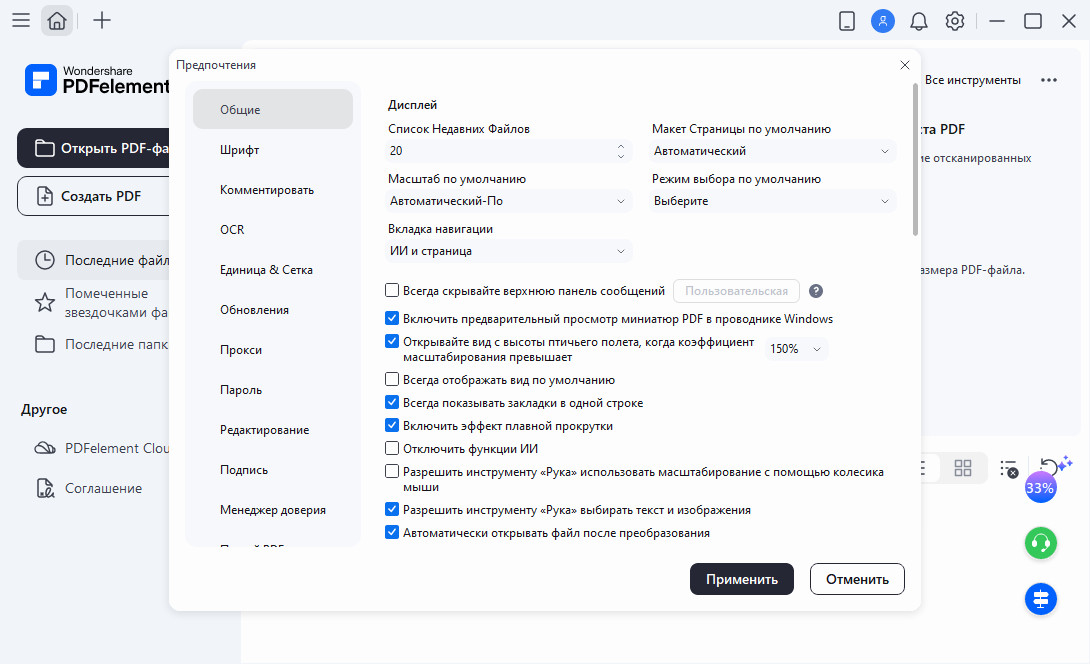Open the hamburger menu icon
The width and height of the screenshot is (1090, 664).
(20, 21)
